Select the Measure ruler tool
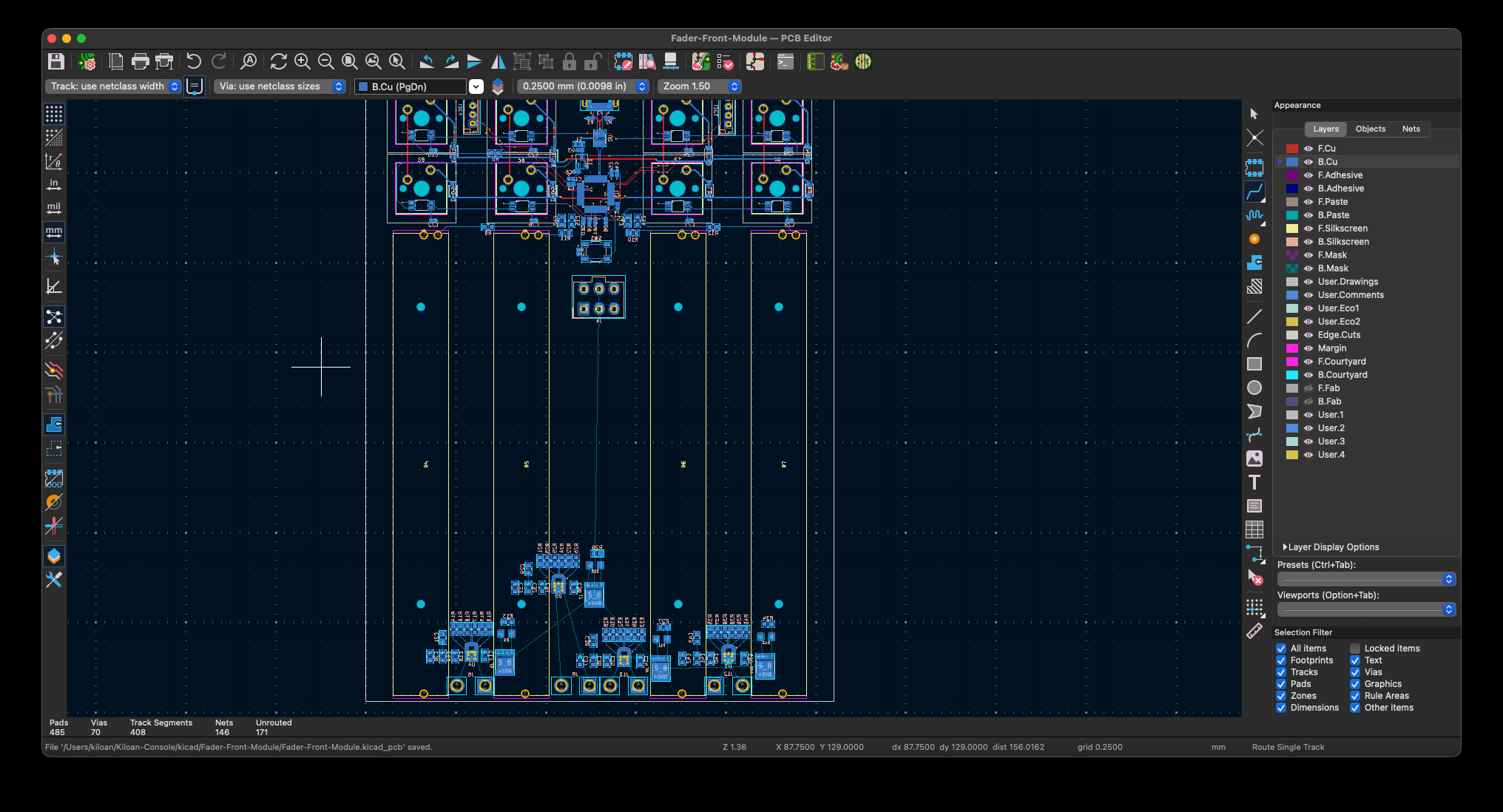 pos(1254,632)
